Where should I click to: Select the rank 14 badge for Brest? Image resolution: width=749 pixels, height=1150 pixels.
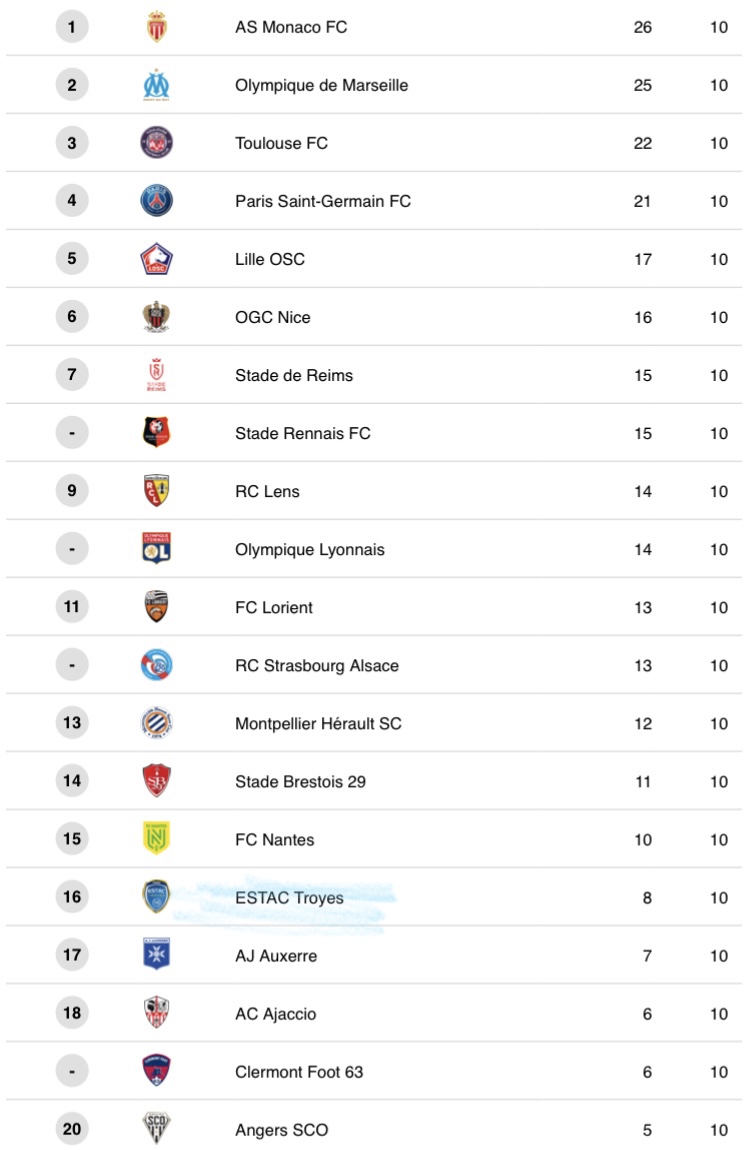72,780
